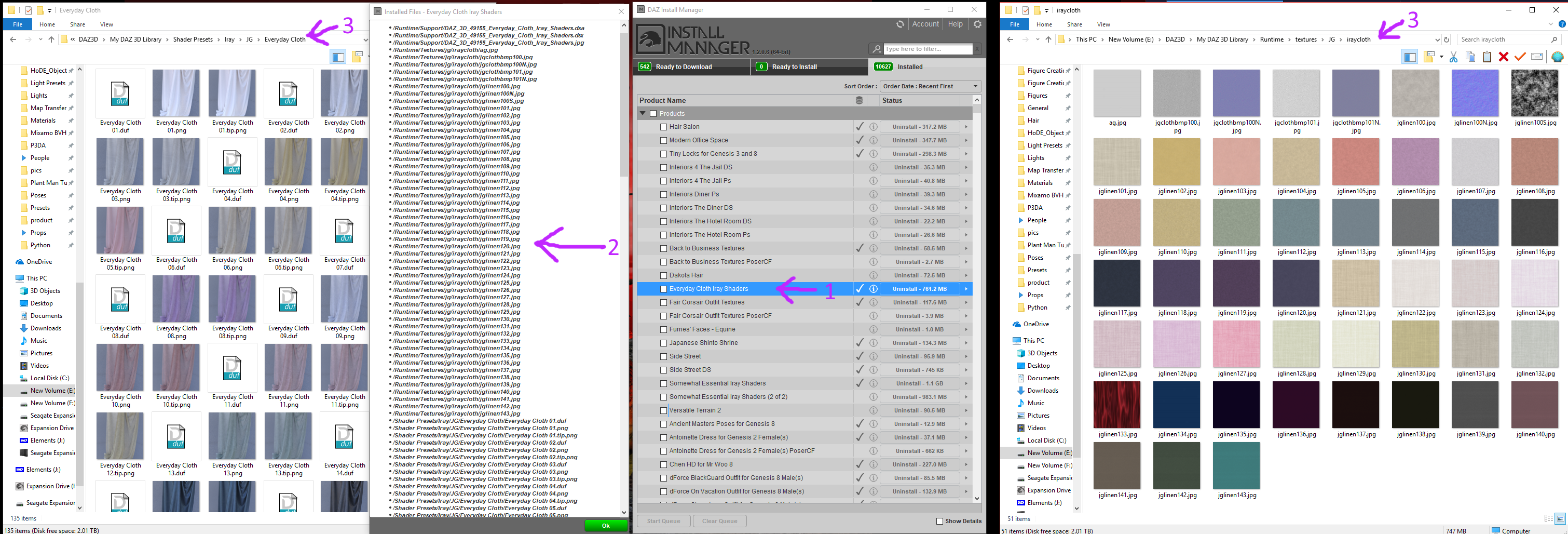This screenshot has height=534, width=1568.
Task: Check the Products group checkbox
Action: [x=653, y=114]
